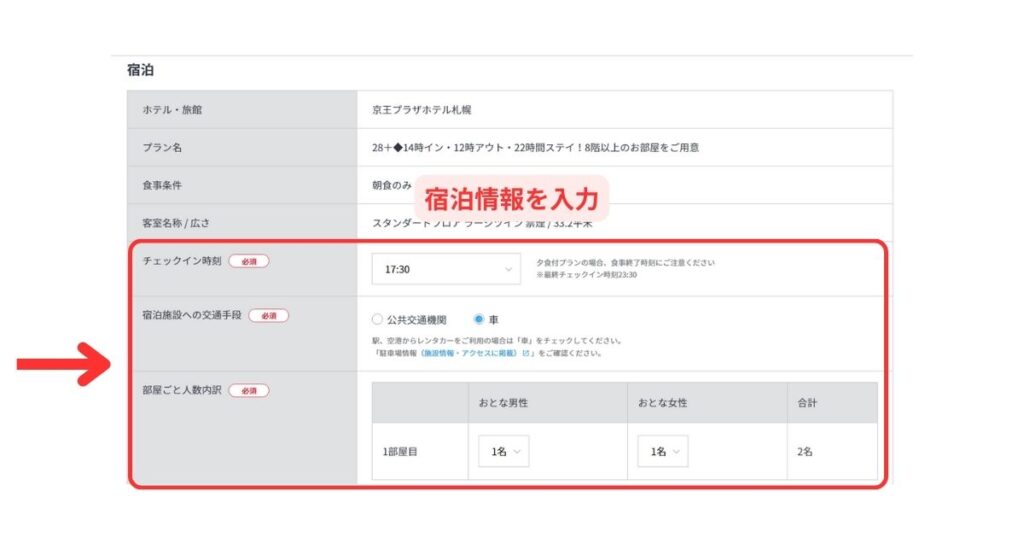
Task: Click the 必須 badge next to 宿泊施設への交通手段
Action: [269, 315]
